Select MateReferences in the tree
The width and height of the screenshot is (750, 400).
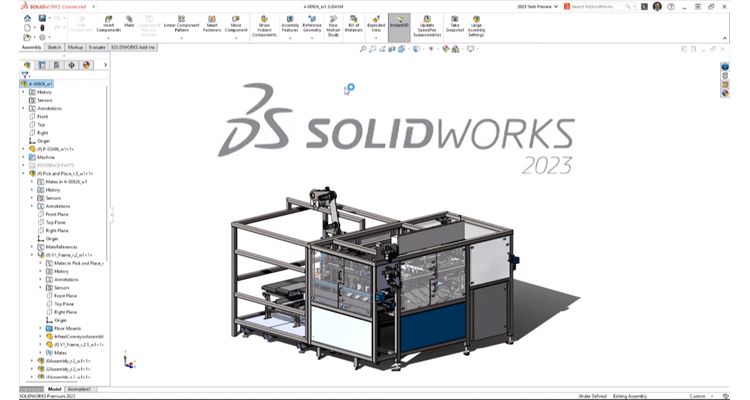[57, 247]
